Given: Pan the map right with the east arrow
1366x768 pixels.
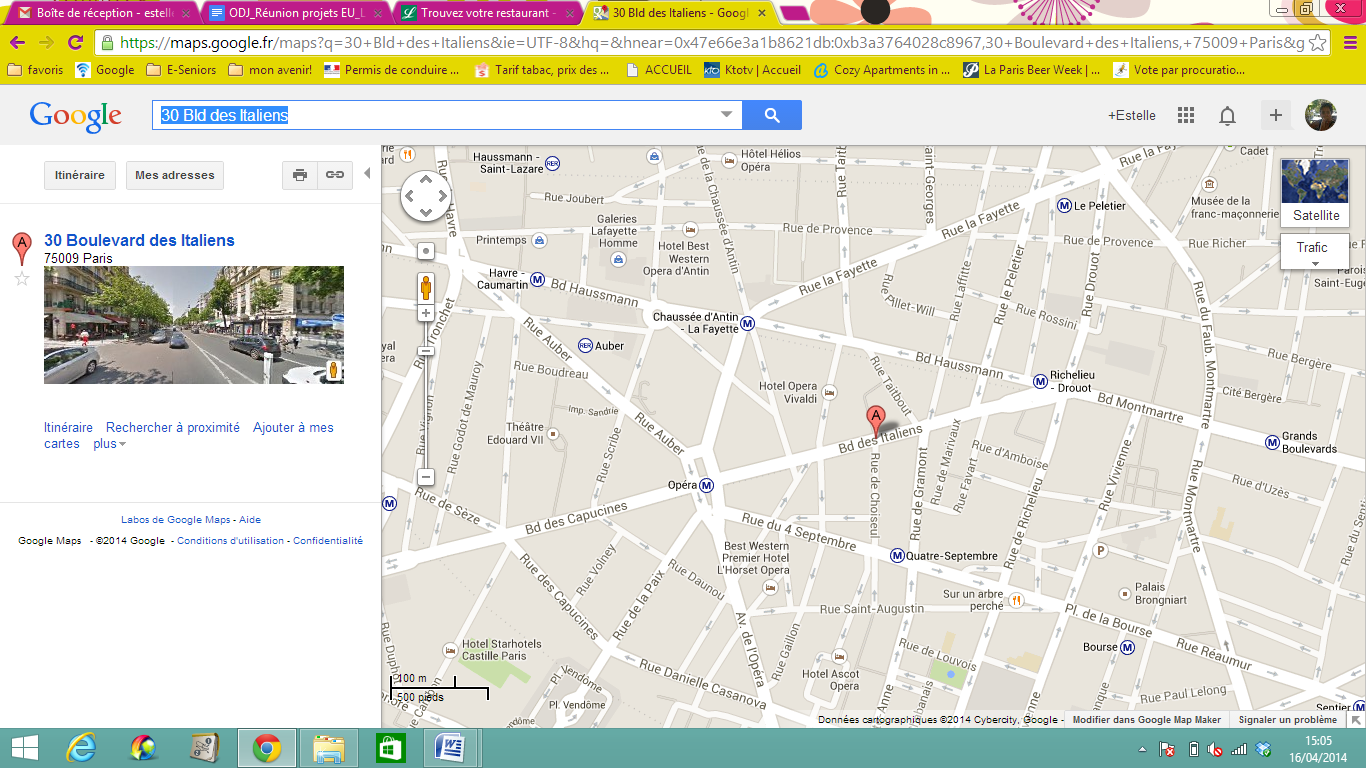Looking at the screenshot, I should (443, 196).
